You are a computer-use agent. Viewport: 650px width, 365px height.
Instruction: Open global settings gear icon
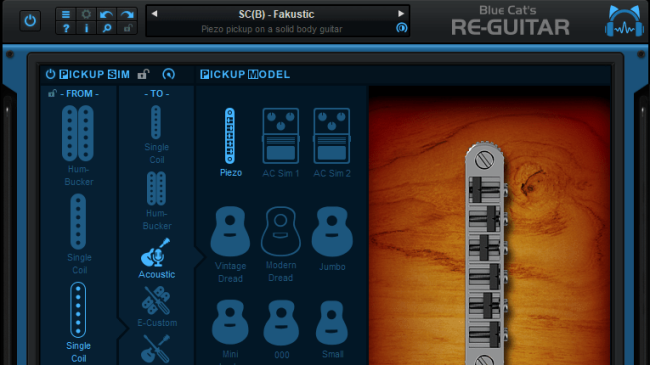86,15
